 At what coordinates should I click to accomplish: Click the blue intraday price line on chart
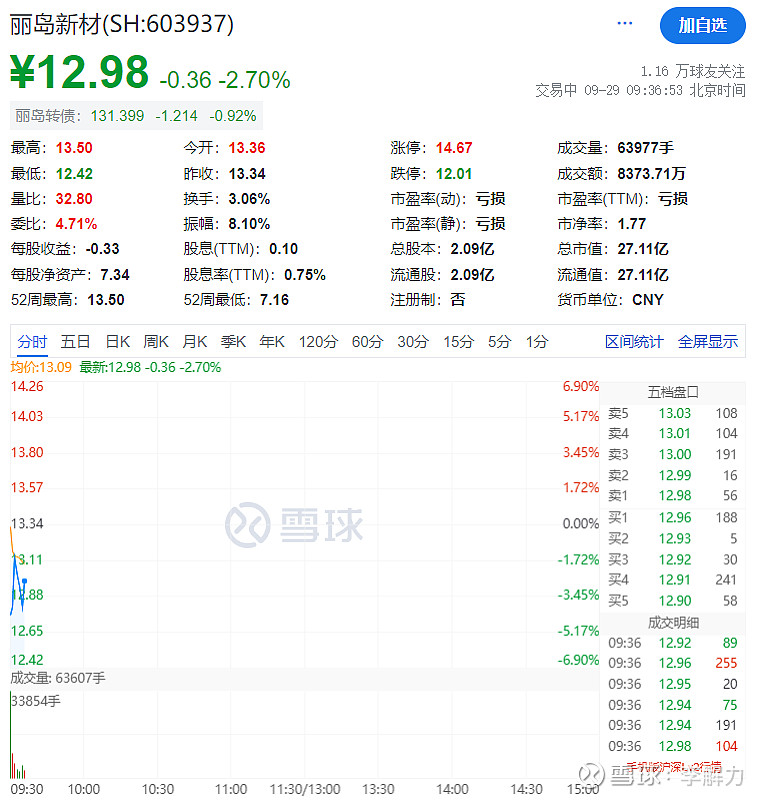[x=18, y=586]
